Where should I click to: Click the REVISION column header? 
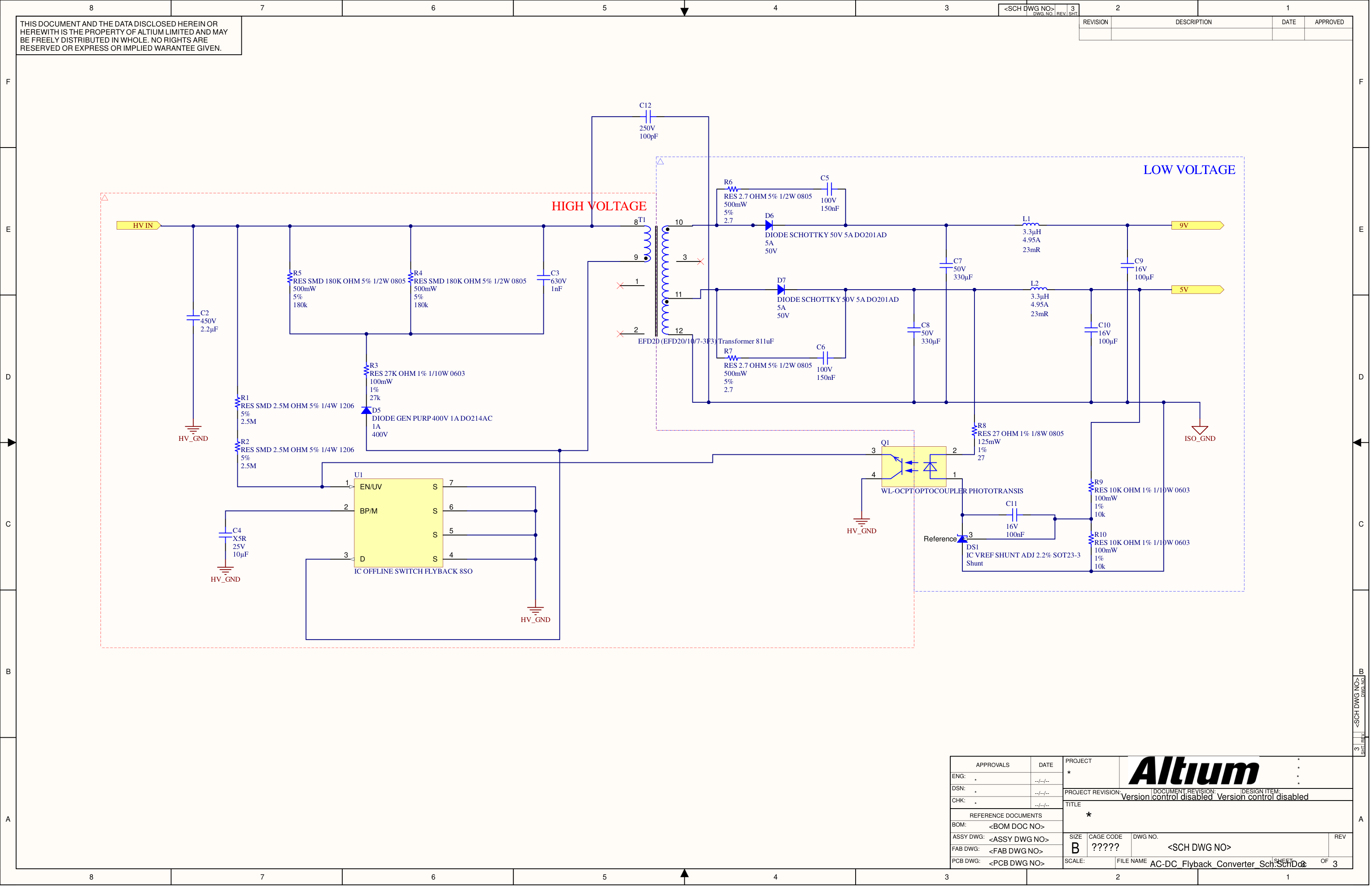point(1095,22)
